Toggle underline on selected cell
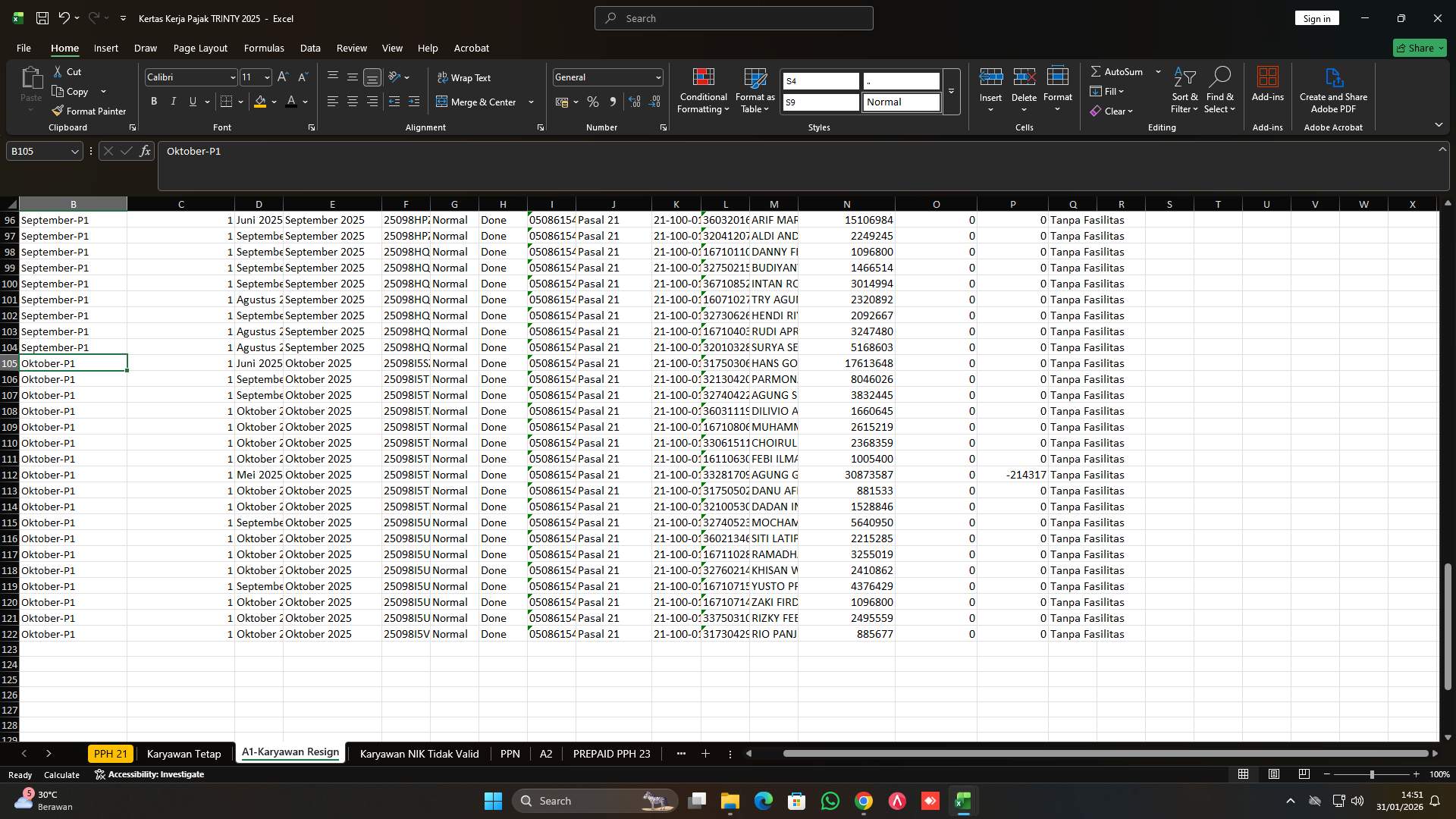This screenshot has width=1456, height=819. (191, 101)
